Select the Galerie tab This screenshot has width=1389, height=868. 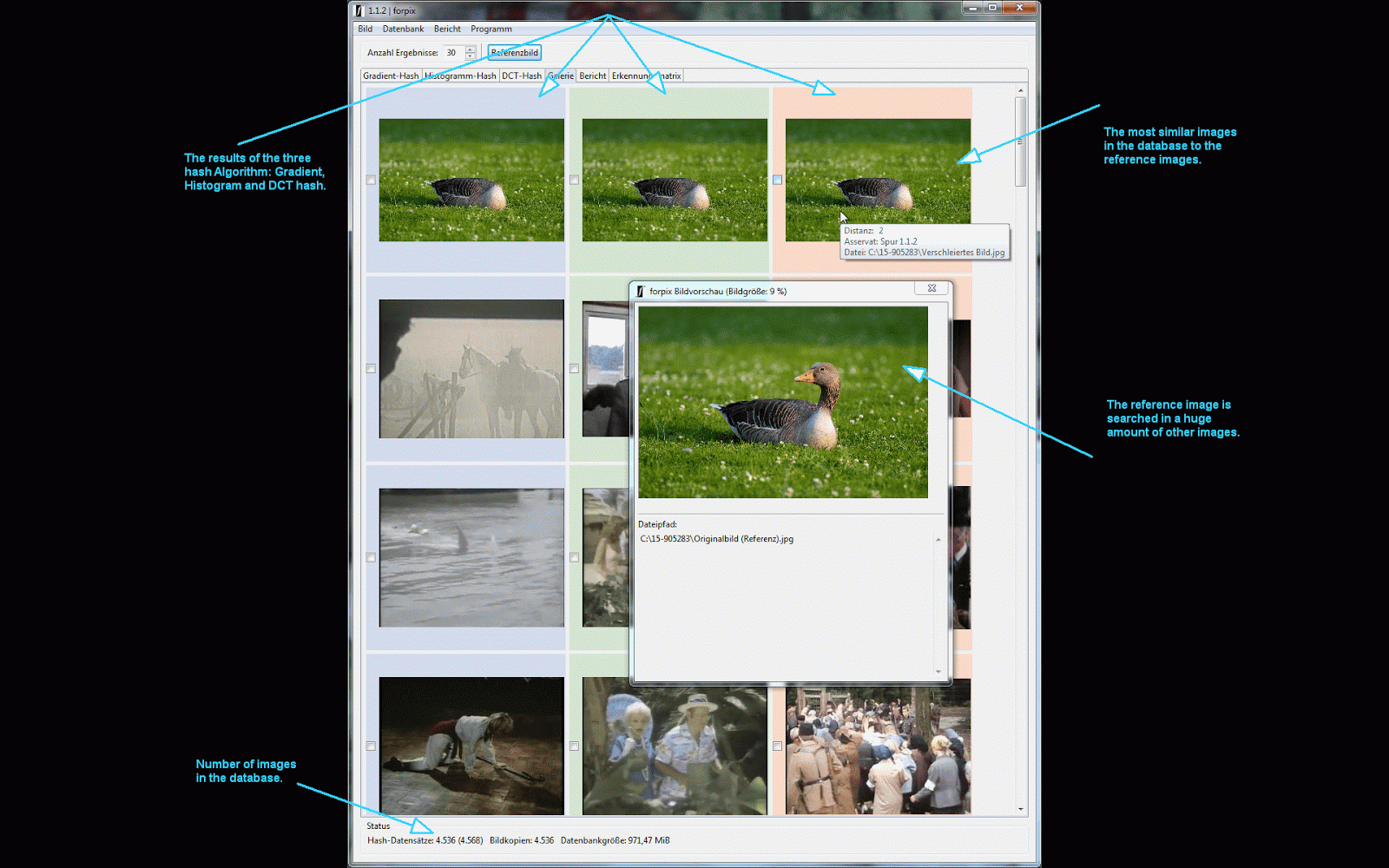point(561,76)
